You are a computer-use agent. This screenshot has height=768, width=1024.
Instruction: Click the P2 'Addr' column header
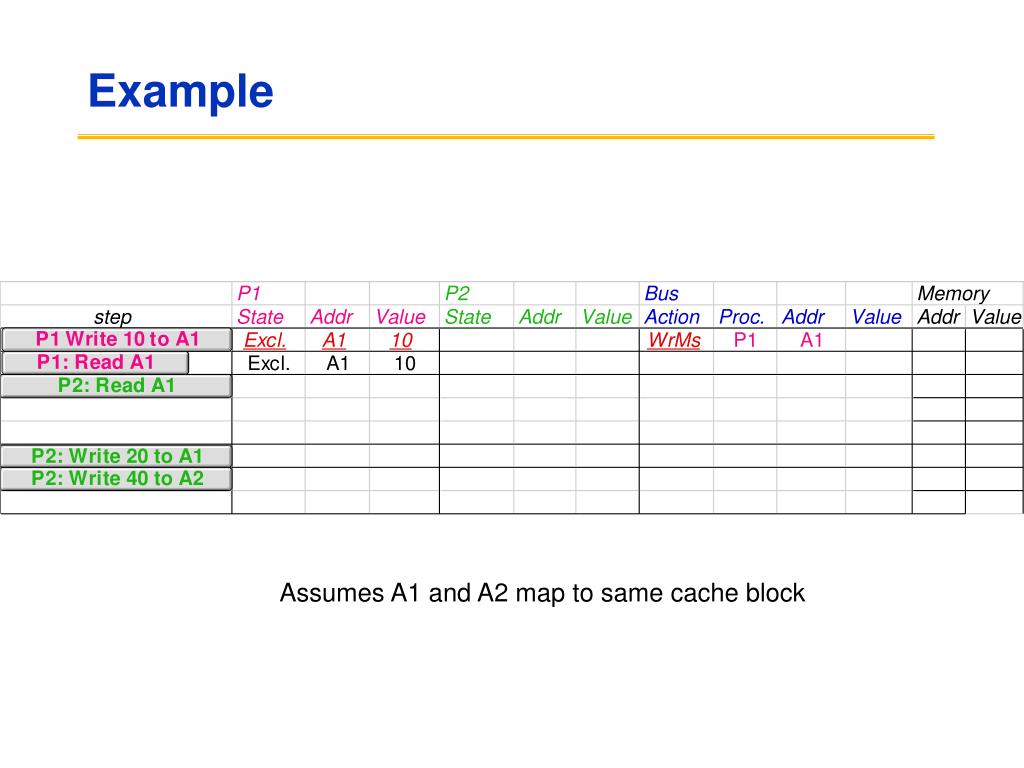pos(540,317)
